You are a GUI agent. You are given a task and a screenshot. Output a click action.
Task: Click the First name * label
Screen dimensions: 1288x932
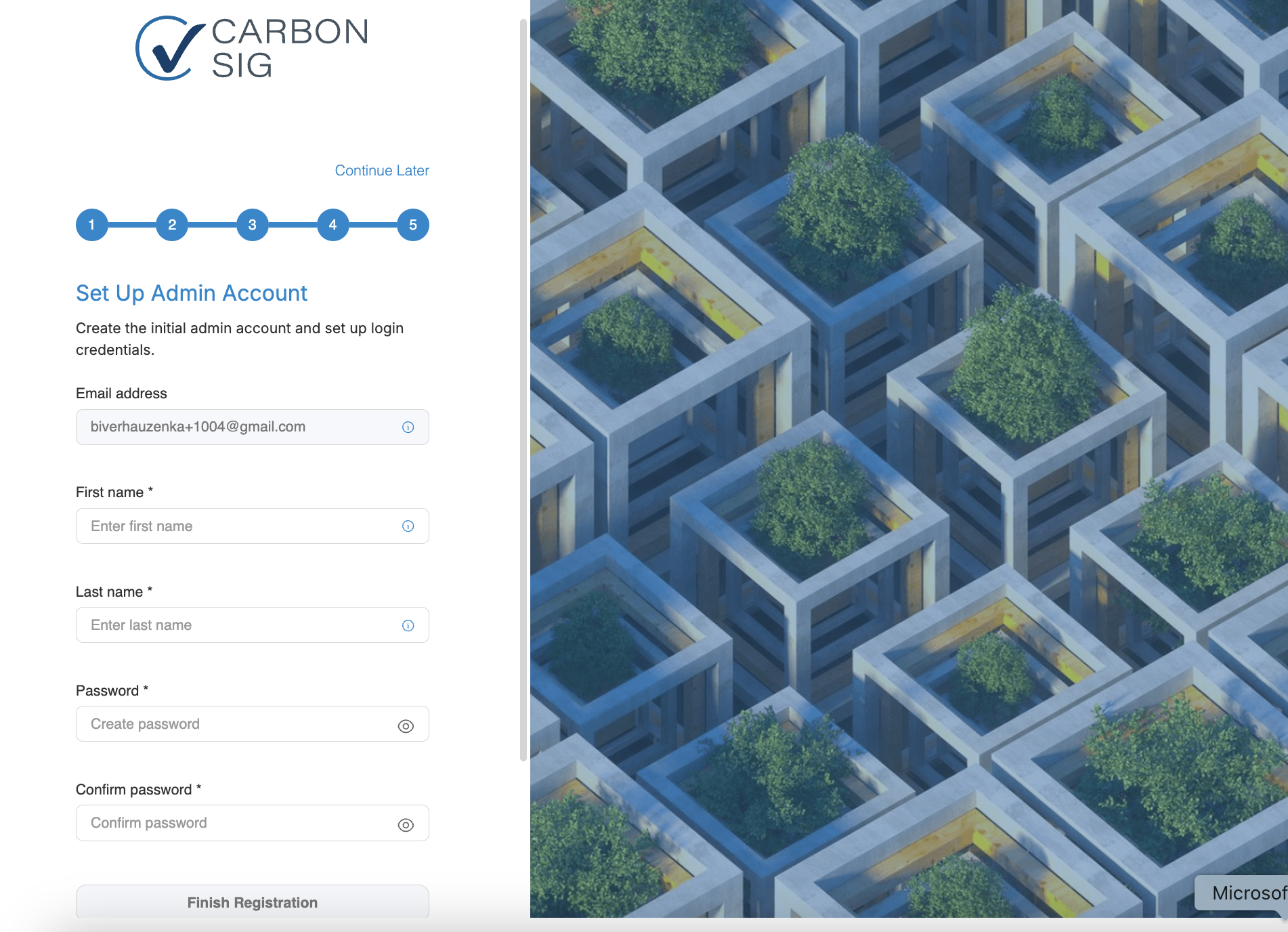[114, 492]
